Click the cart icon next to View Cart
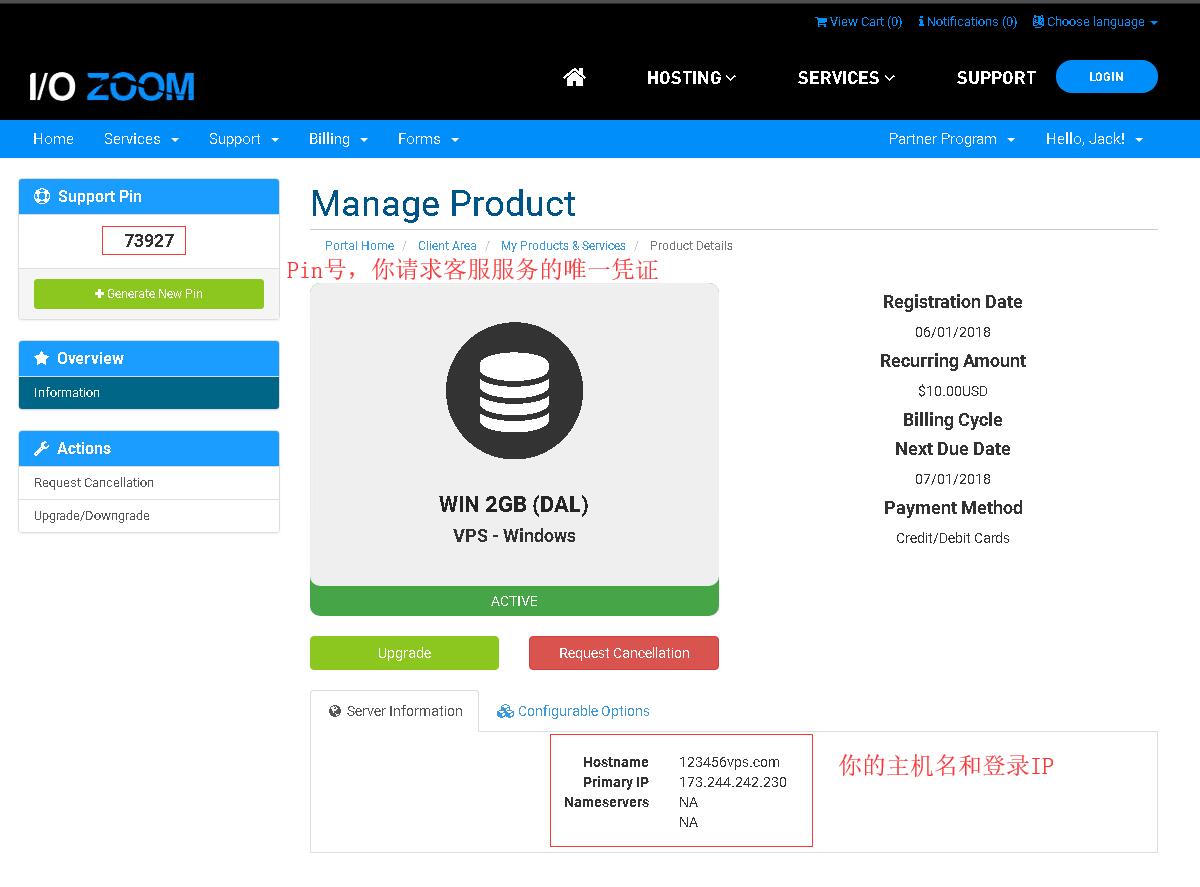1200x887 pixels. coord(821,21)
